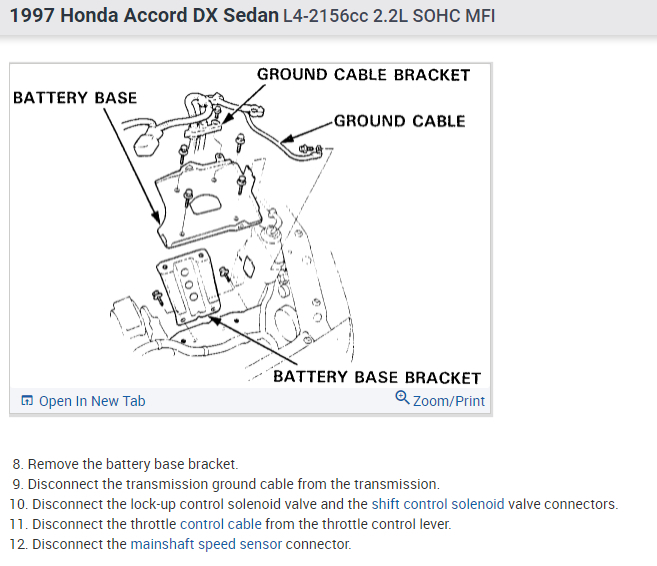Click the BATTERY BASE BRACKET diagram label

pyautogui.click(x=376, y=377)
